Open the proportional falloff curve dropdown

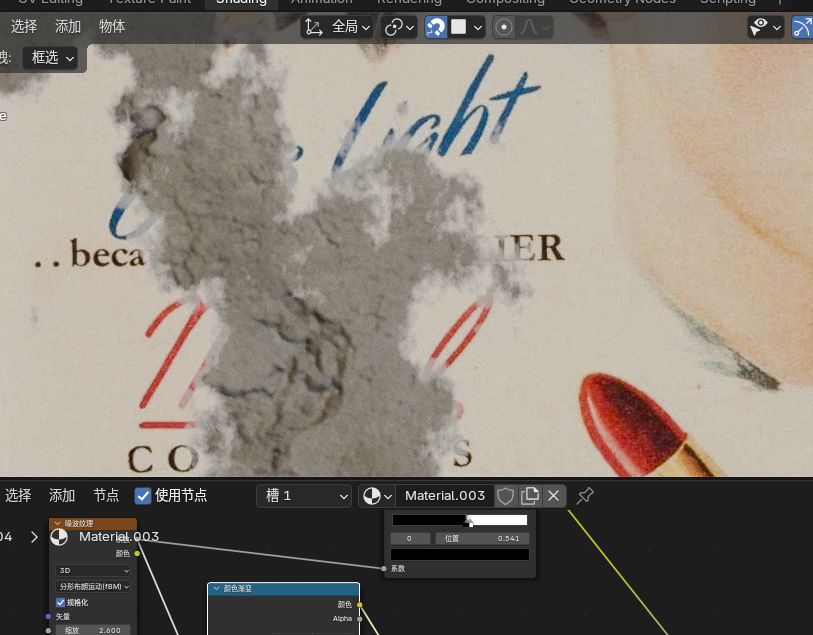tap(534, 27)
